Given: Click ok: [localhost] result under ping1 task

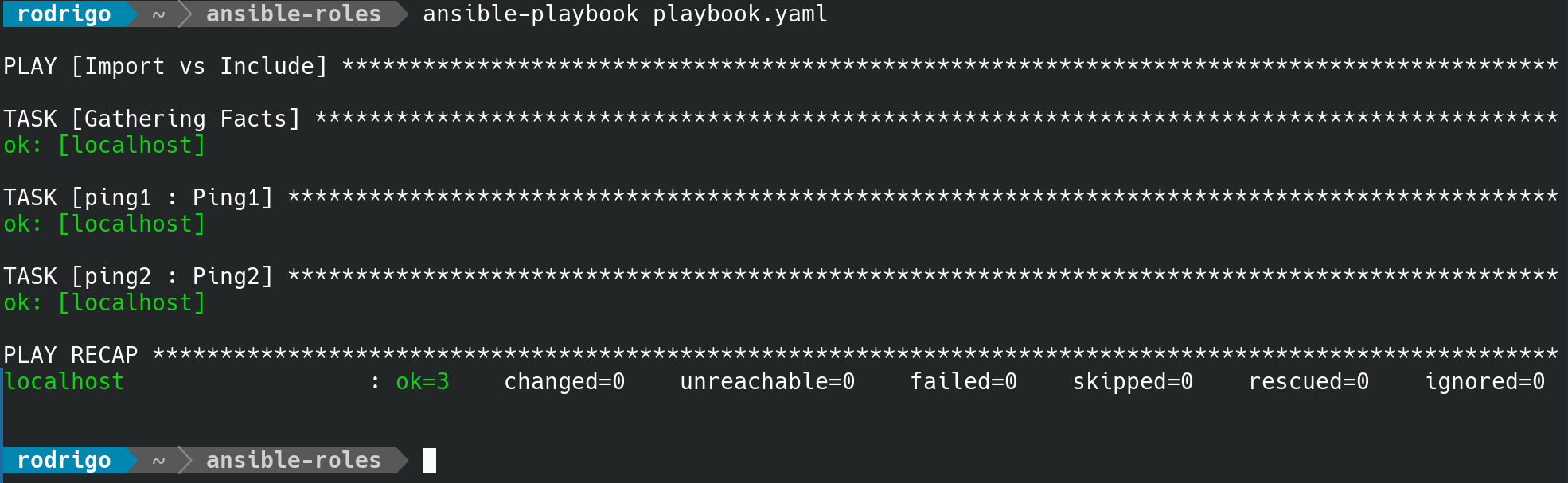Looking at the screenshot, I should pos(104,224).
